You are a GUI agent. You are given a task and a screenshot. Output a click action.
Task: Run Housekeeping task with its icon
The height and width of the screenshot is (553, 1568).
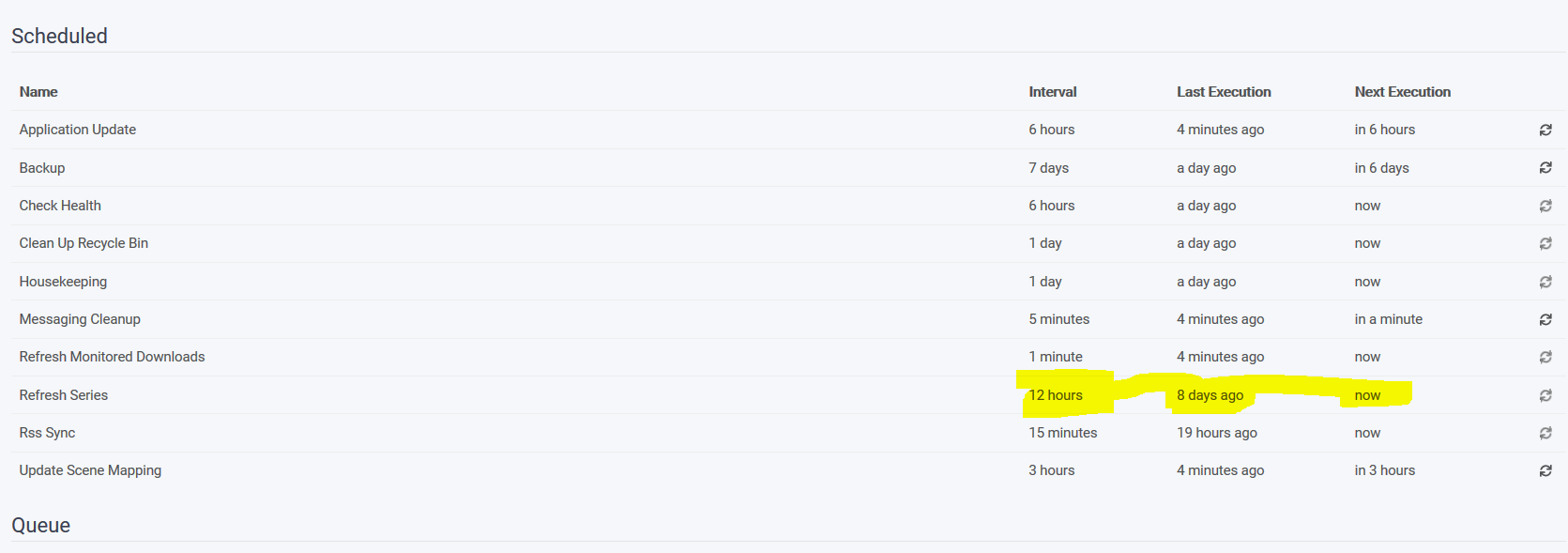[1545, 282]
